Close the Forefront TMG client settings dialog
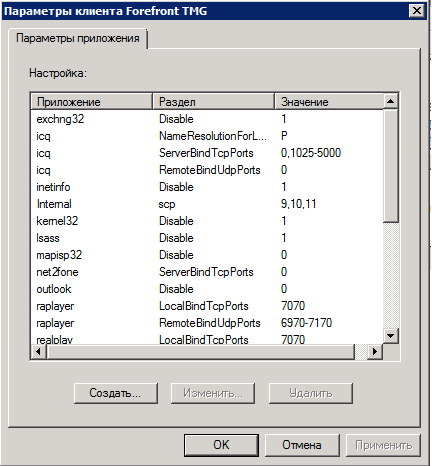 tap(417, 11)
